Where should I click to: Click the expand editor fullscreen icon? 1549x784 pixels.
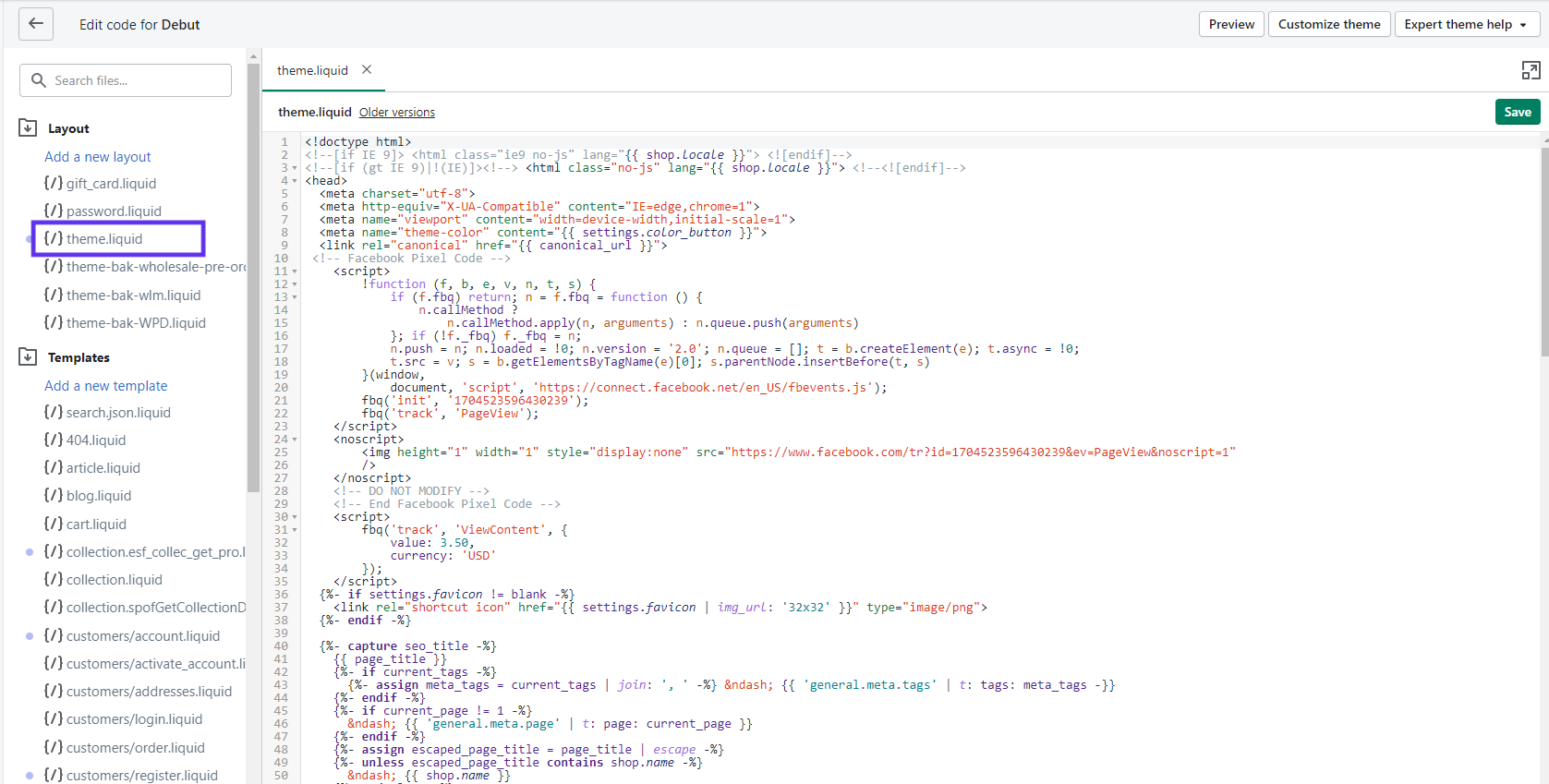pos(1531,70)
